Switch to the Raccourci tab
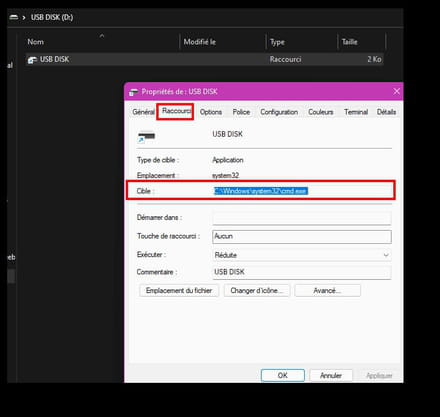 pyautogui.click(x=176, y=111)
